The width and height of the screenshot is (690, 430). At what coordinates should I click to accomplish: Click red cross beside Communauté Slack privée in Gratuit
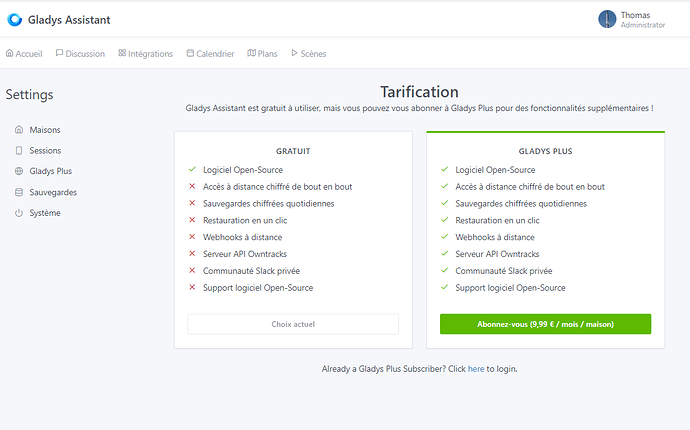[192, 271]
